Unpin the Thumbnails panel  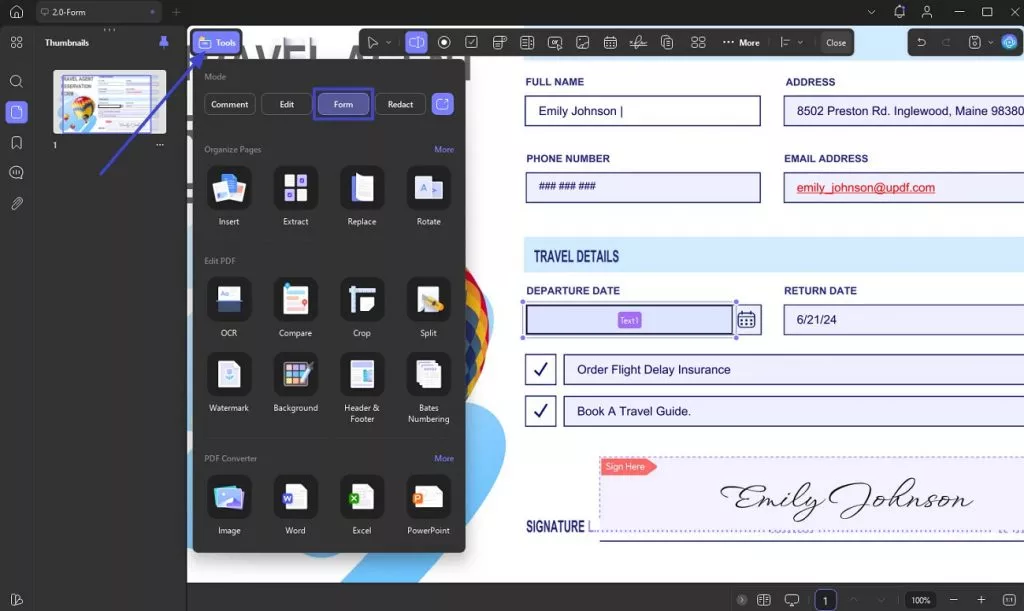point(166,42)
